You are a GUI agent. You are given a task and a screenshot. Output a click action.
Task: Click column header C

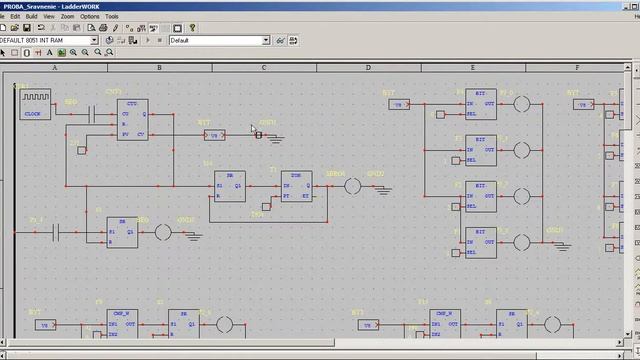[x=264, y=68]
